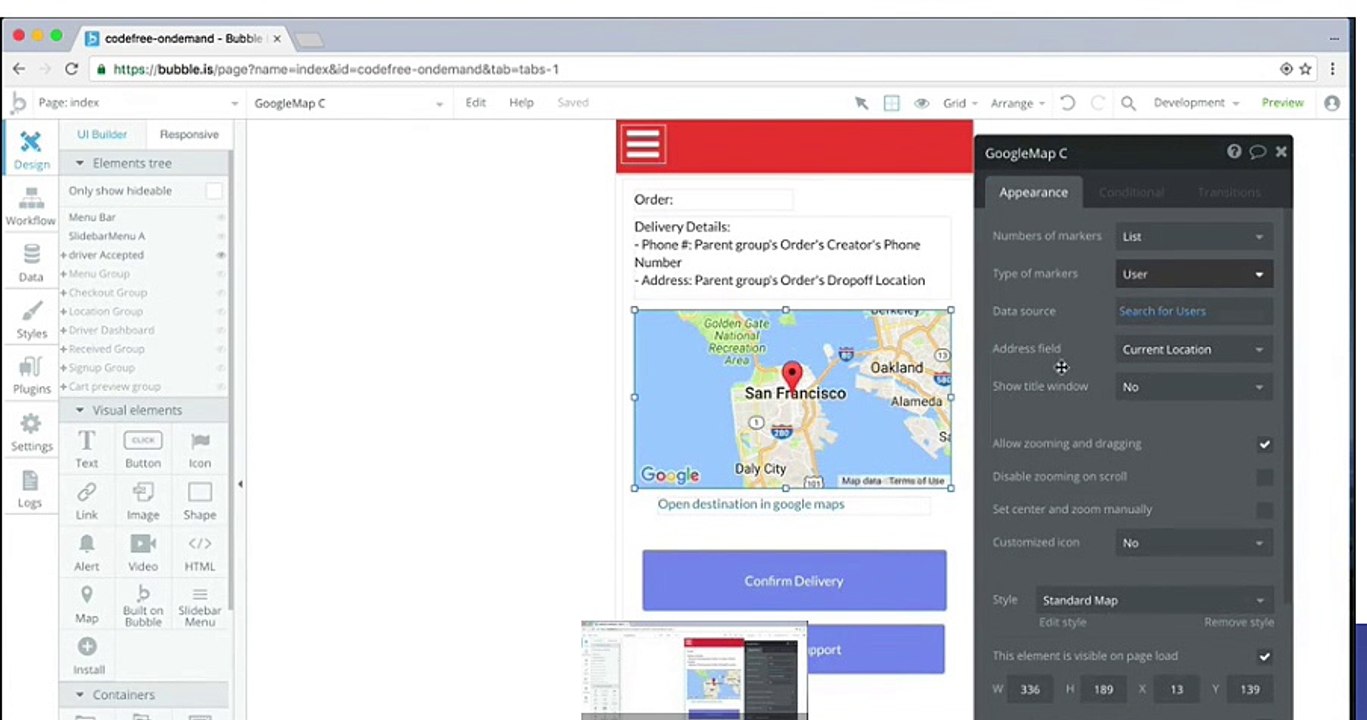Open the Grid dropdown menu
Viewport: 1367px width, 720px height.
959,103
